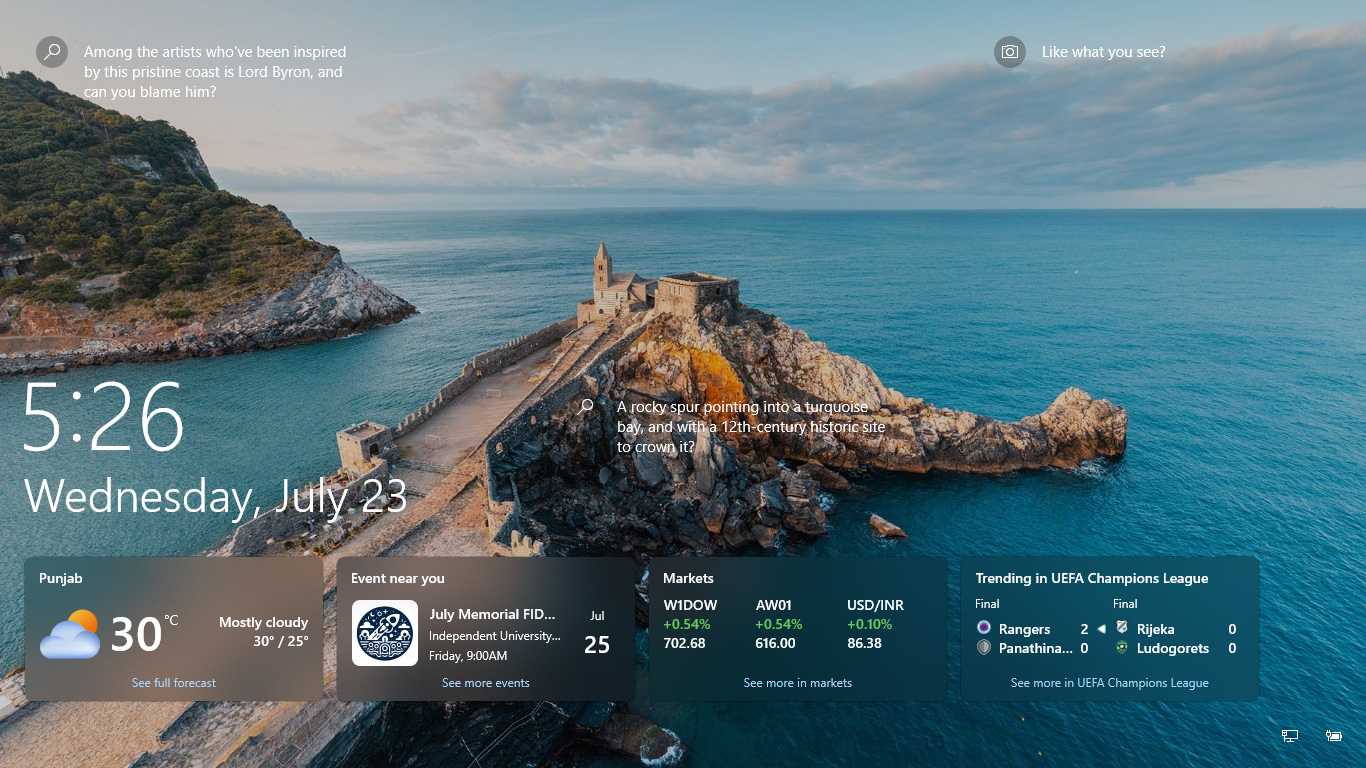
Task: Click Friday, 9:00AM event time
Action: pyautogui.click(x=468, y=656)
